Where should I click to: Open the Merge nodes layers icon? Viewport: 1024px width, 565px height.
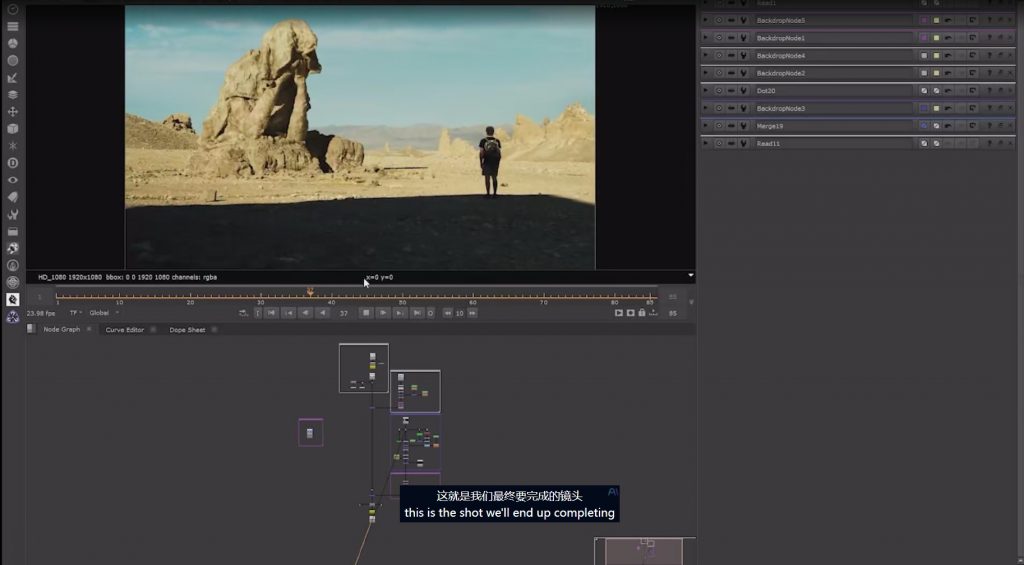(x=12, y=95)
